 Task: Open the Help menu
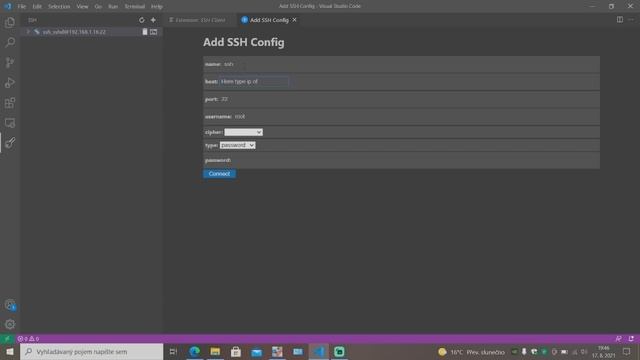click(x=157, y=7)
